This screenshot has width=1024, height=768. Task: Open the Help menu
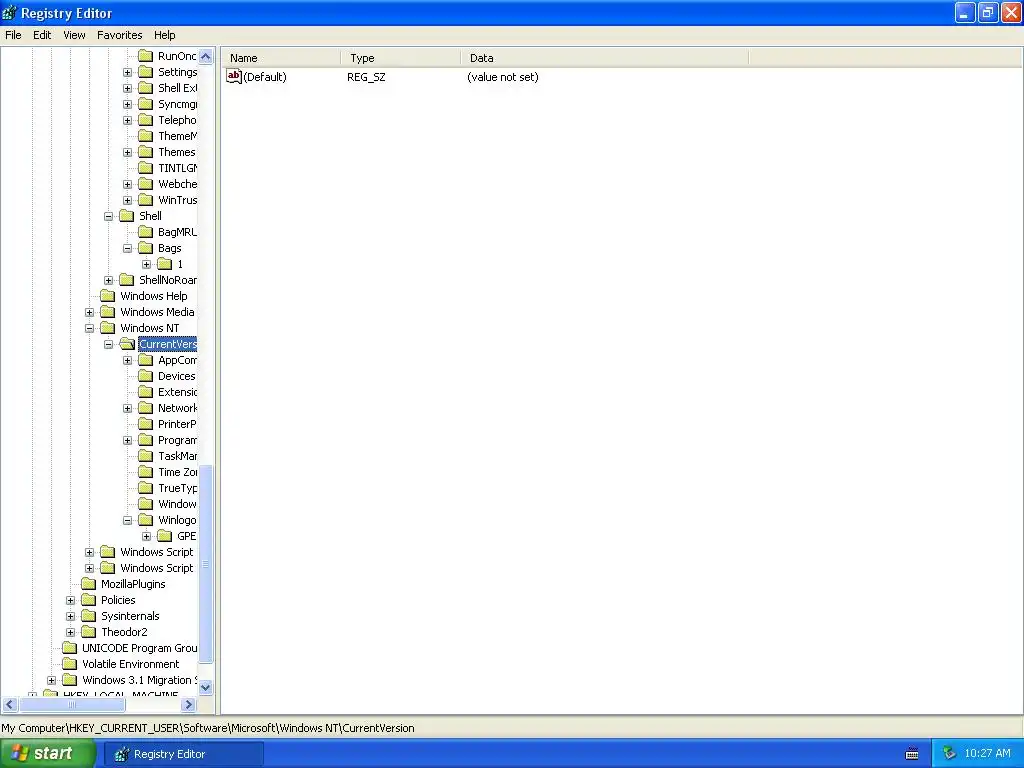pos(165,35)
